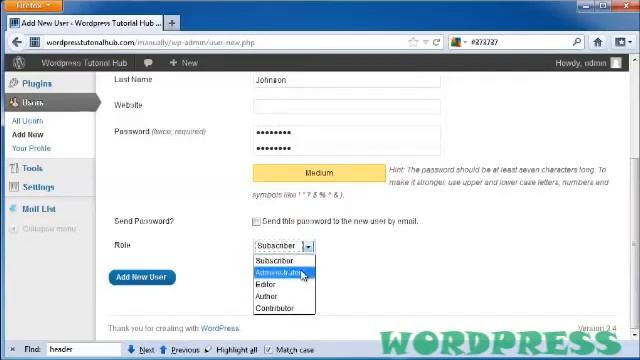Collapse the admin sidebar menu
640x360 pixels.
43,229
